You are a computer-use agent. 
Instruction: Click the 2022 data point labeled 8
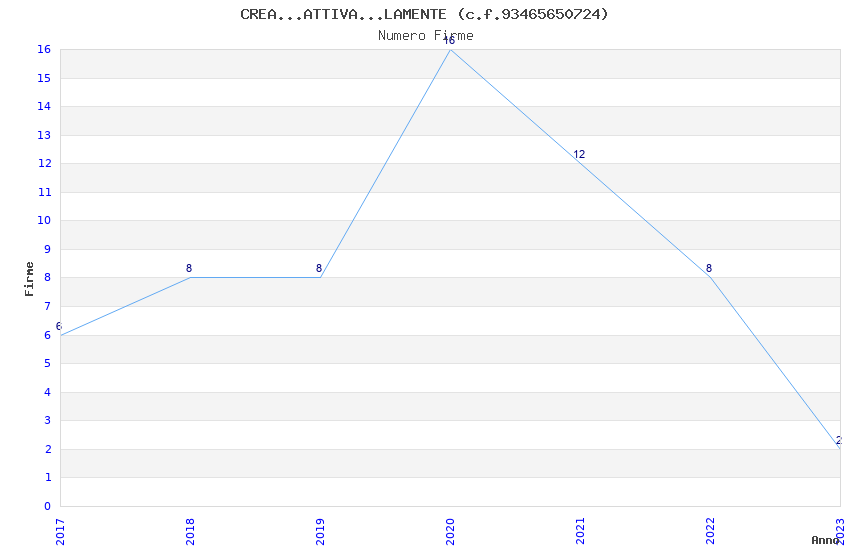(709, 268)
